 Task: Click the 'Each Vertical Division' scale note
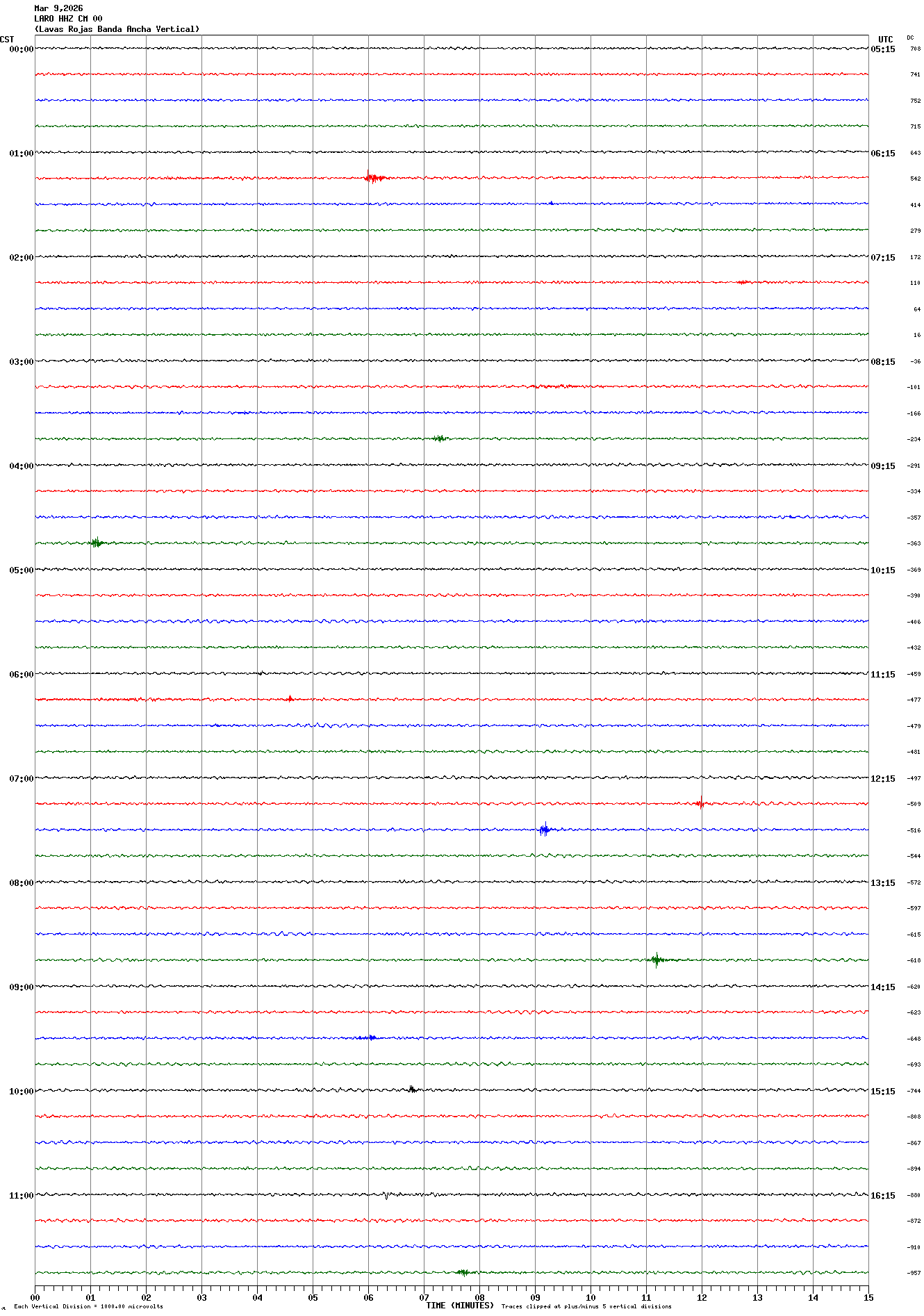point(88,1306)
